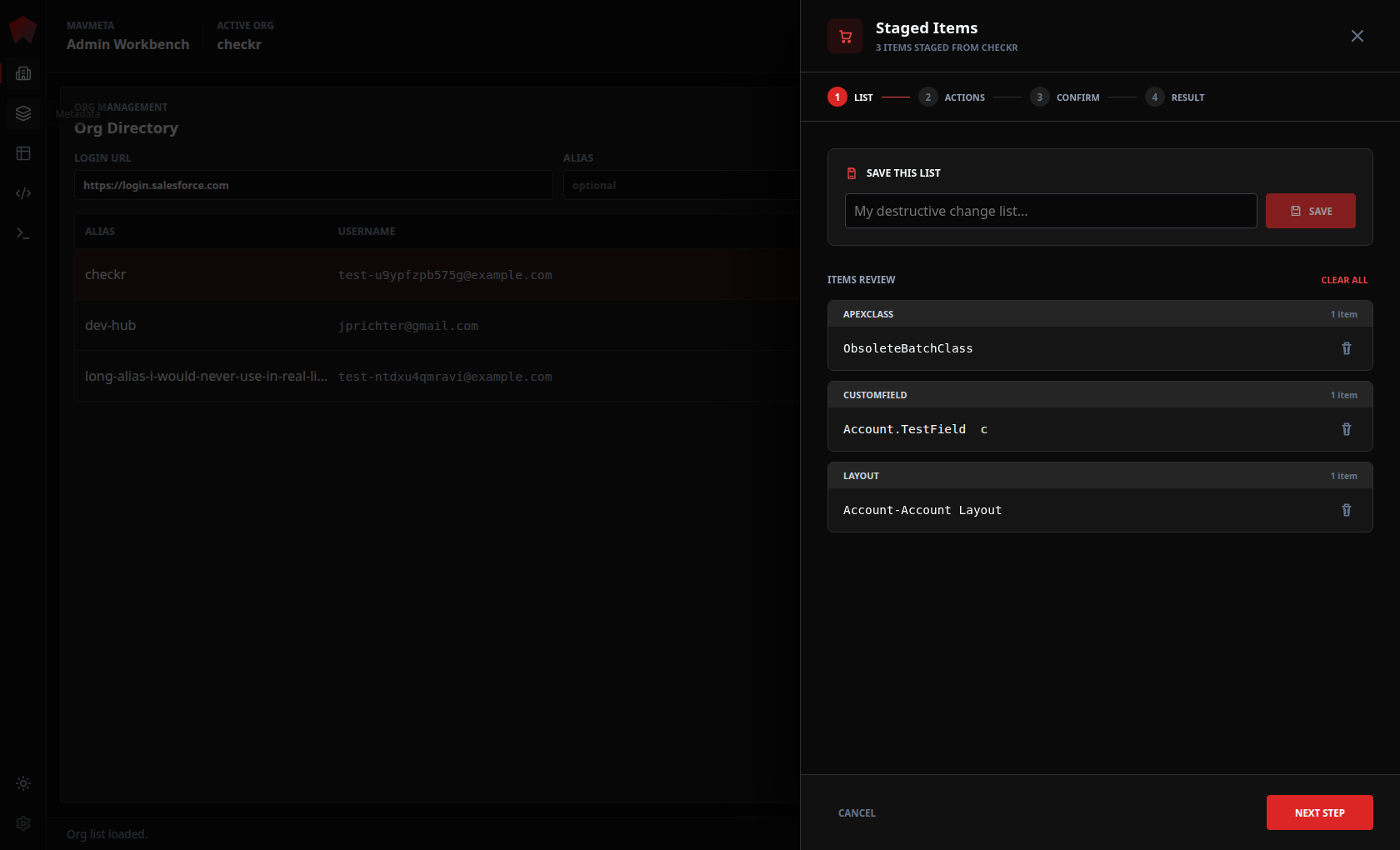Go to step 2 Actions
1400x850 pixels.
click(952, 97)
